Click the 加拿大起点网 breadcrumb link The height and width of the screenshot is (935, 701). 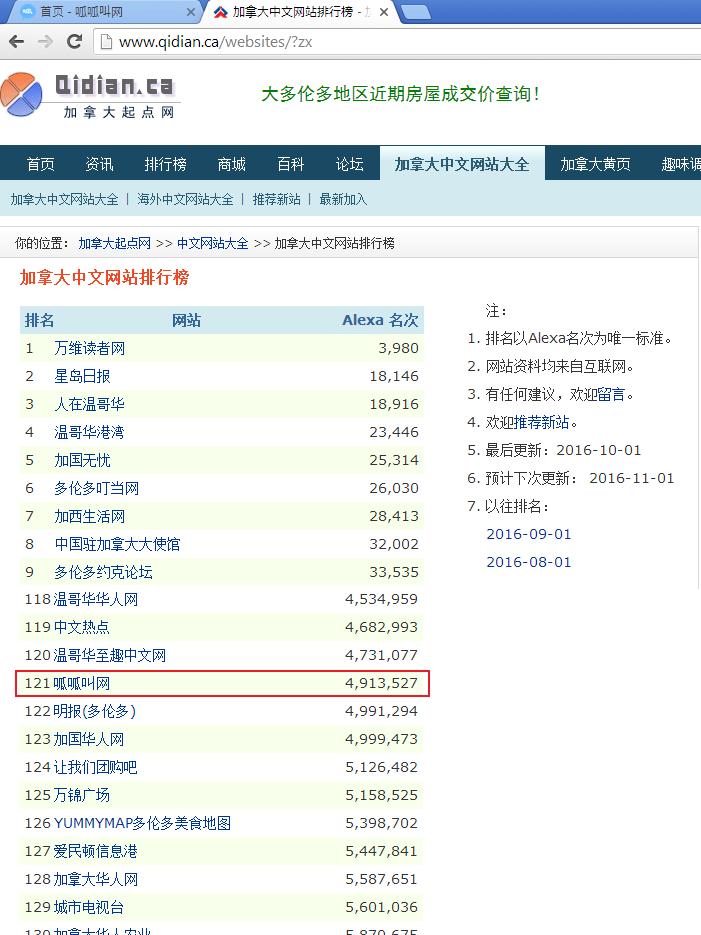coord(114,243)
